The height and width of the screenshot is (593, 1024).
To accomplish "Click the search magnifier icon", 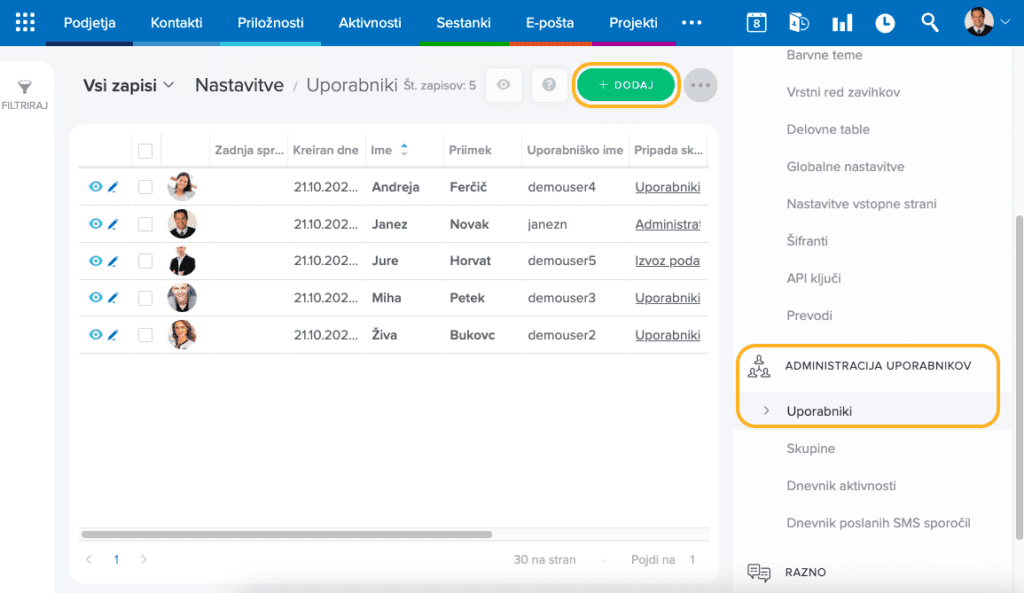I will pos(930,22).
